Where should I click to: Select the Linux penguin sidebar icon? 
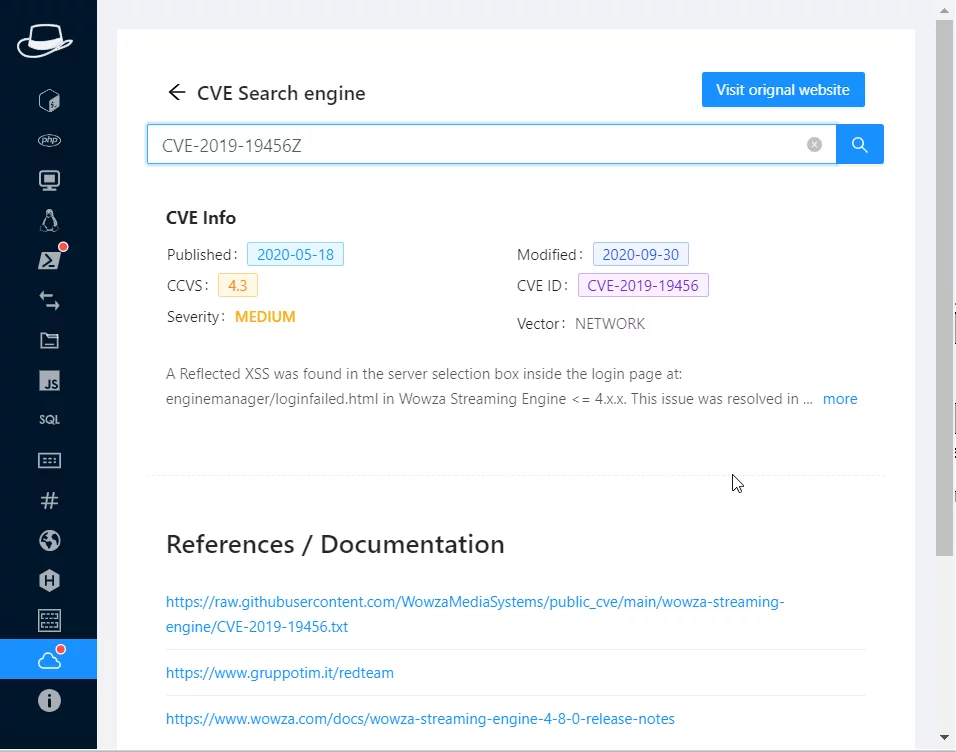coord(49,220)
